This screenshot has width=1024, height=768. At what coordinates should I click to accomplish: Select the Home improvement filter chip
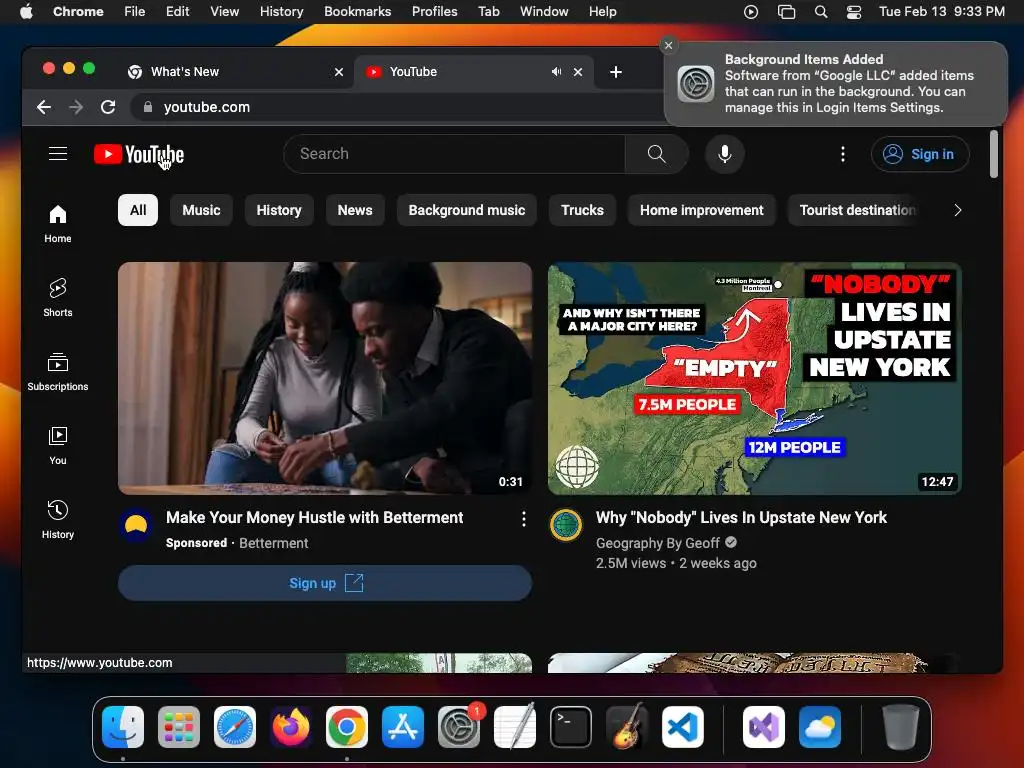(701, 210)
